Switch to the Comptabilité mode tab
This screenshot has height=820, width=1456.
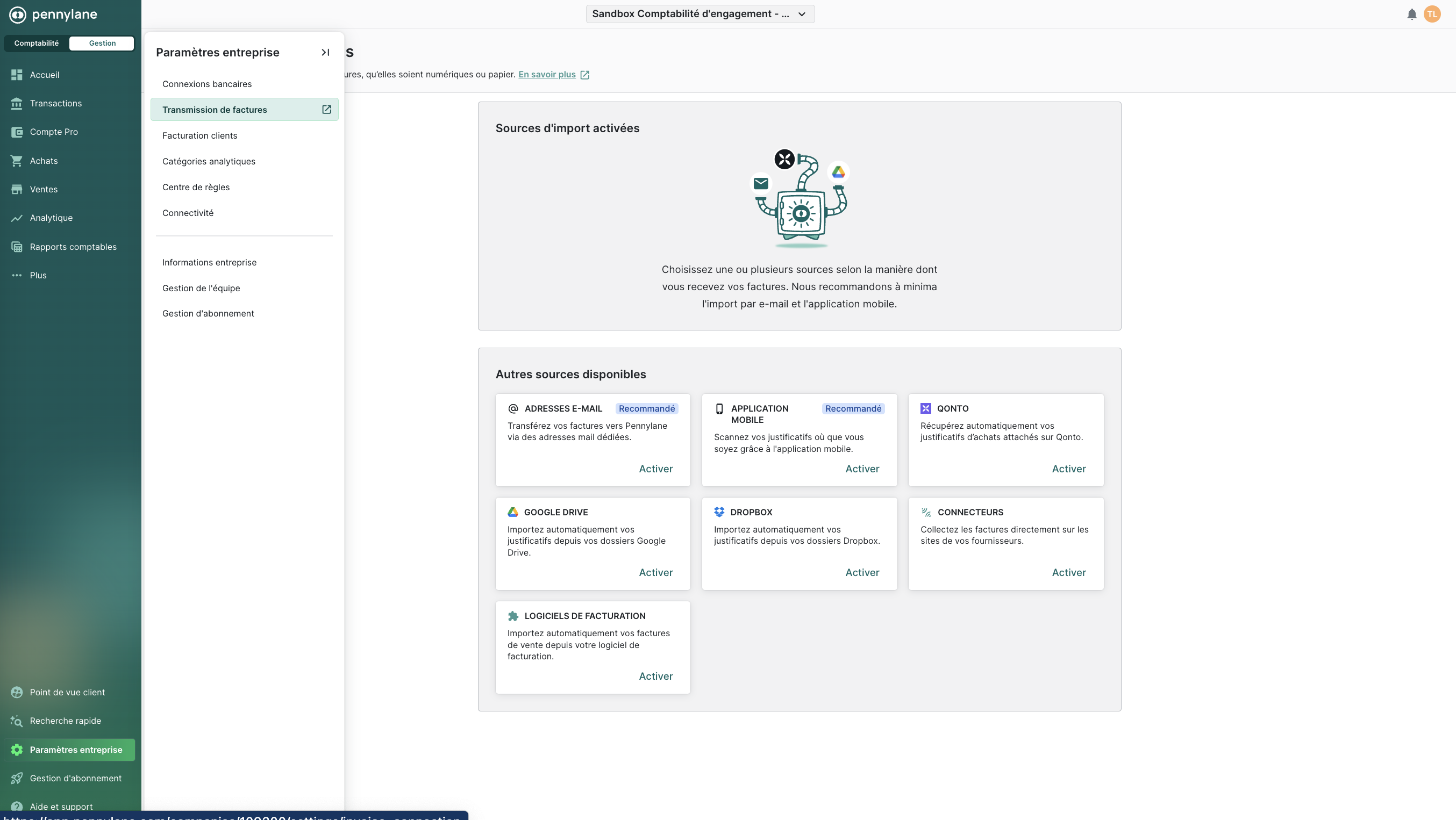[37, 44]
